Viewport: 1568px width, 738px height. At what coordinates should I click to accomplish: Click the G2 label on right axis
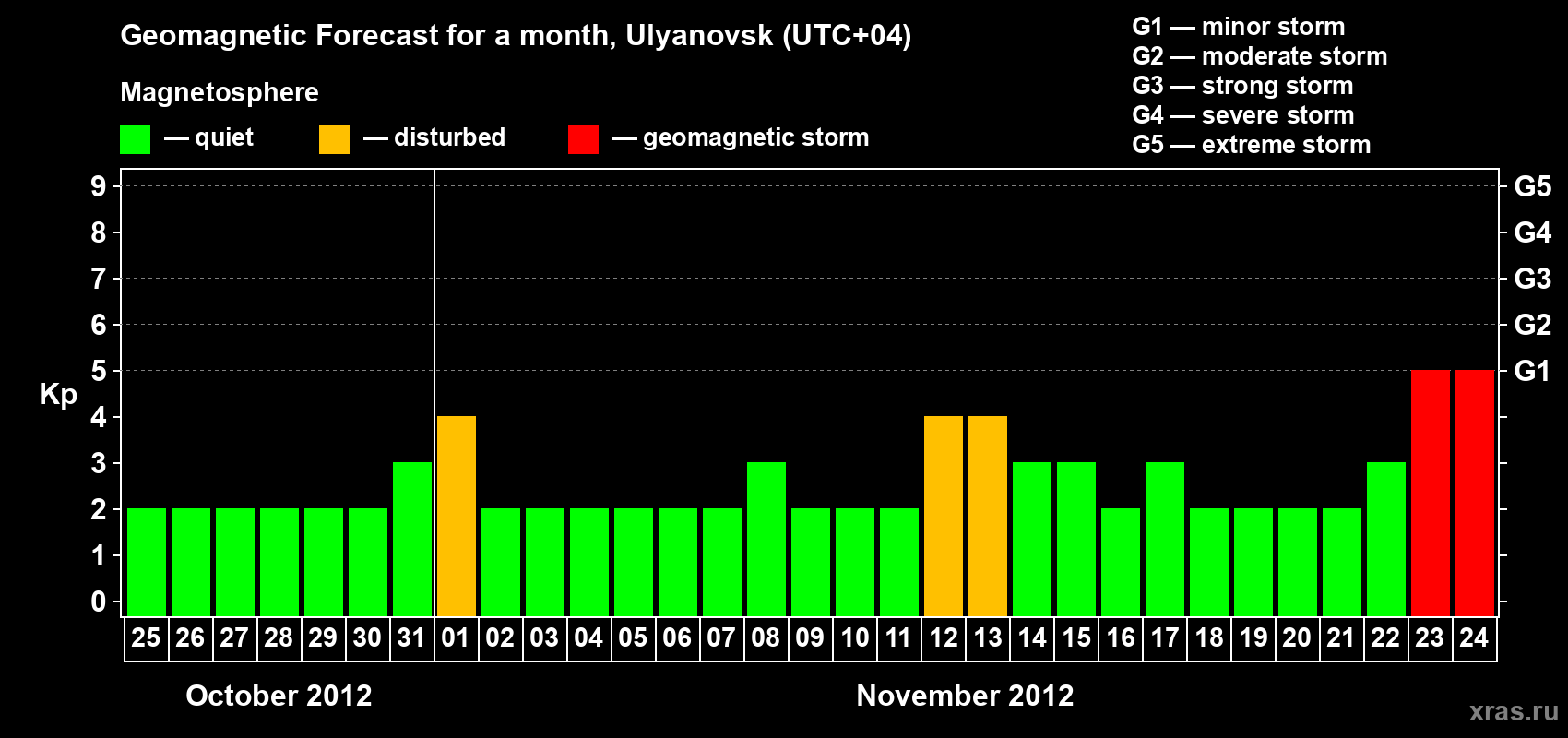[x=1533, y=325]
